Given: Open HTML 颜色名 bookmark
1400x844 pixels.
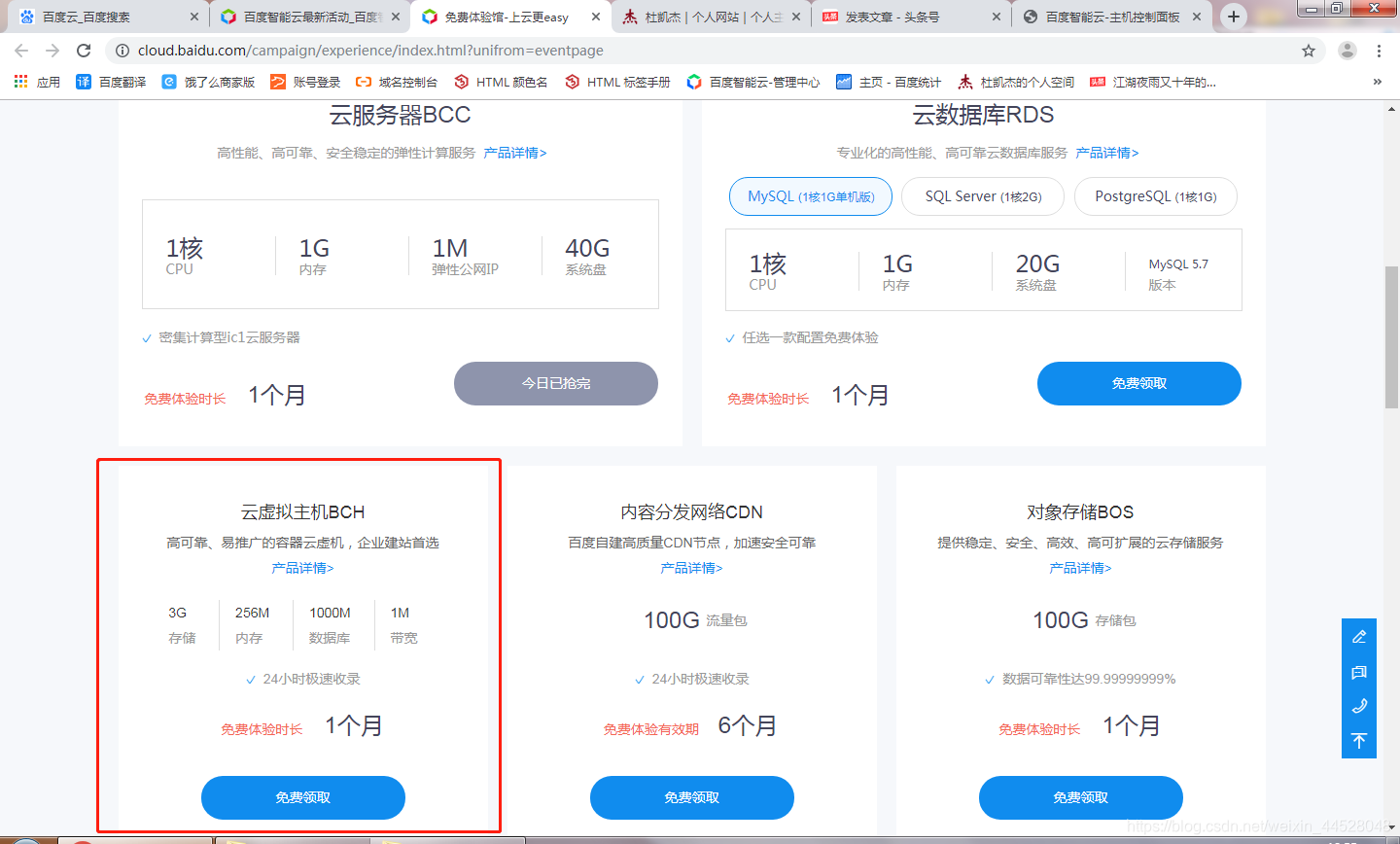Looking at the screenshot, I should coord(501,83).
